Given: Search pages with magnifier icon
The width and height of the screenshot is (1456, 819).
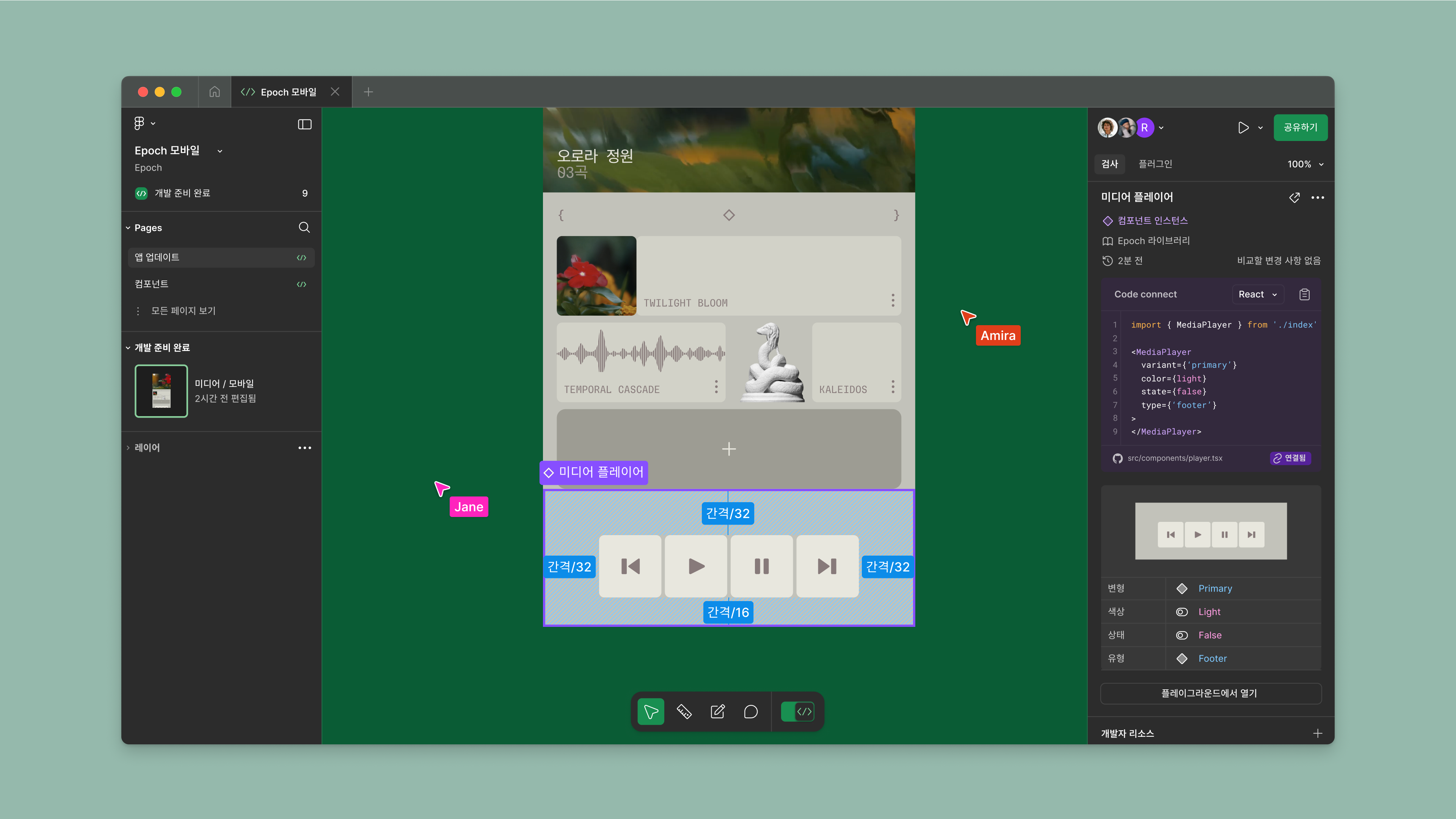Looking at the screenshot, I should 304,228.
